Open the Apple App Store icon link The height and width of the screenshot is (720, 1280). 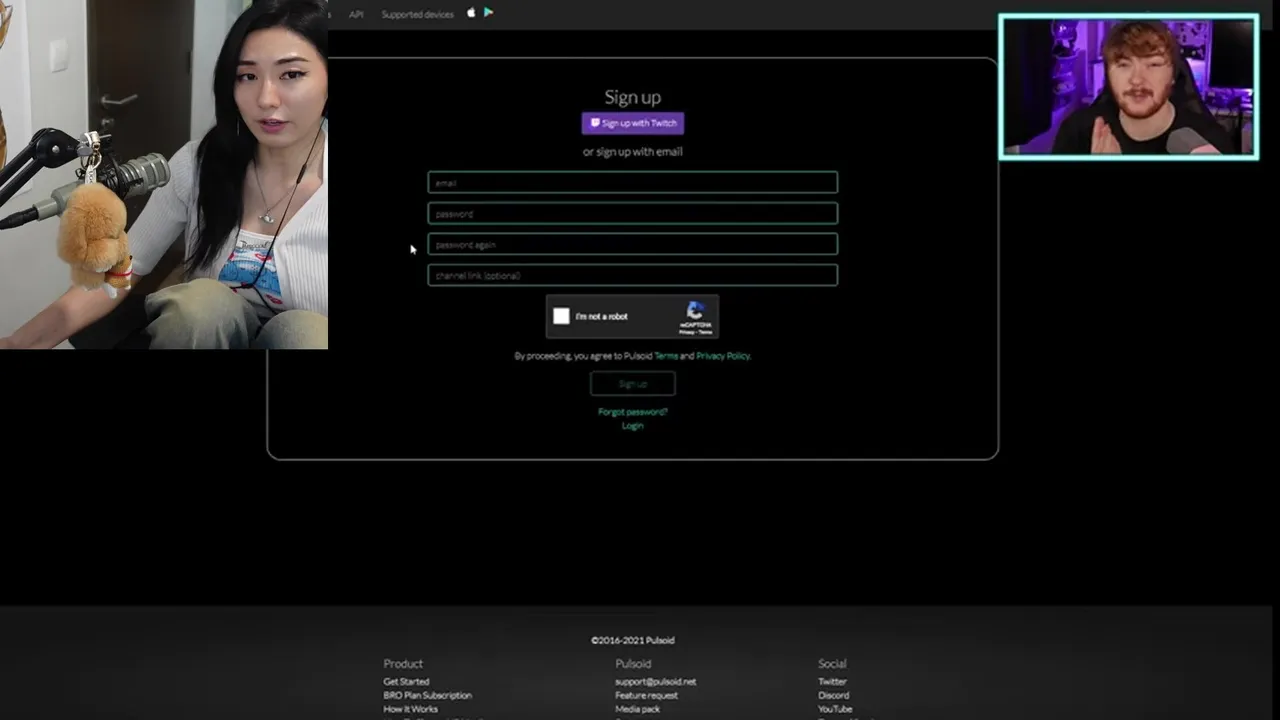click(x=471, y=13)
